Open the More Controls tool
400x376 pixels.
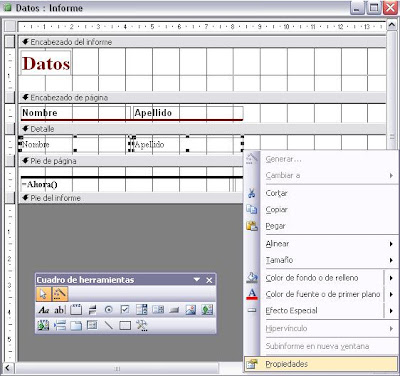coord(142,326)
